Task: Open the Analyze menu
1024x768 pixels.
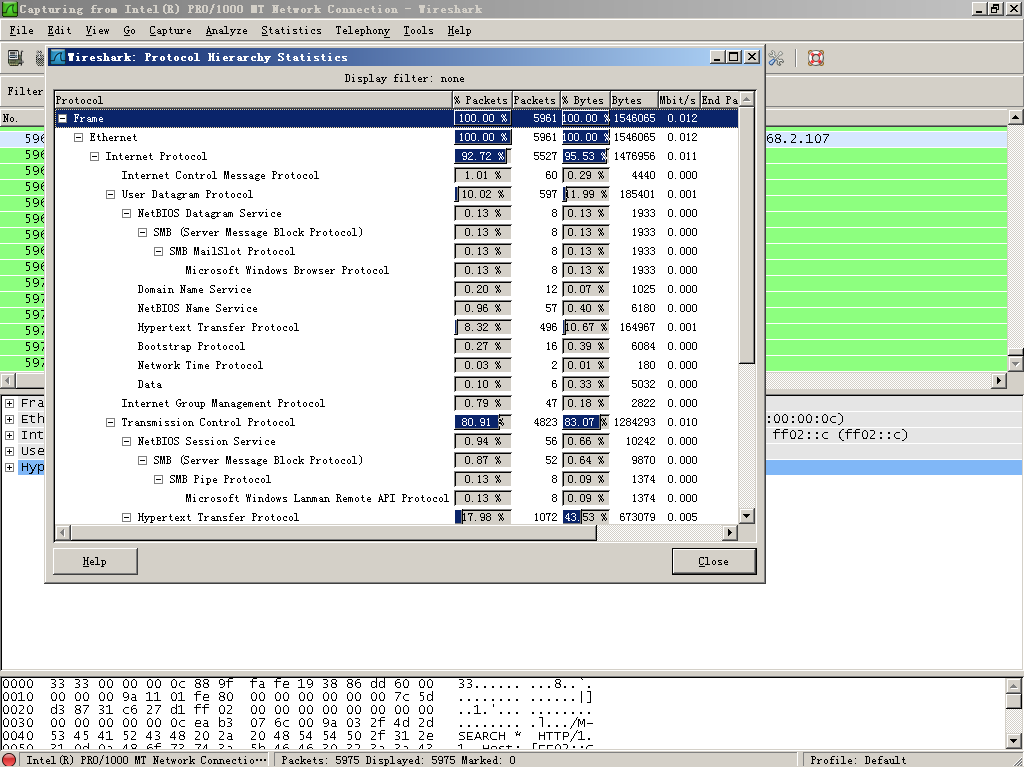Action: coord(227,31)
